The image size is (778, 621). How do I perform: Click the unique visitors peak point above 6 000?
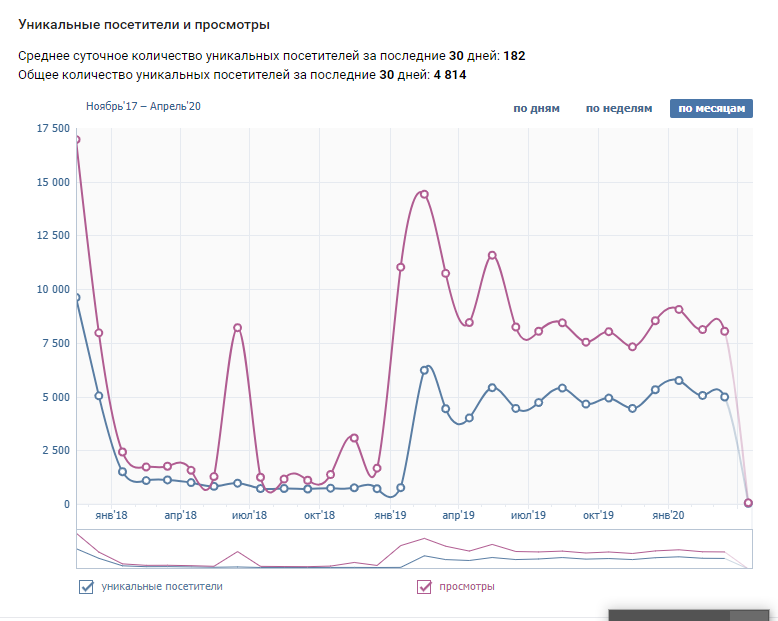[x=424, y=370]
